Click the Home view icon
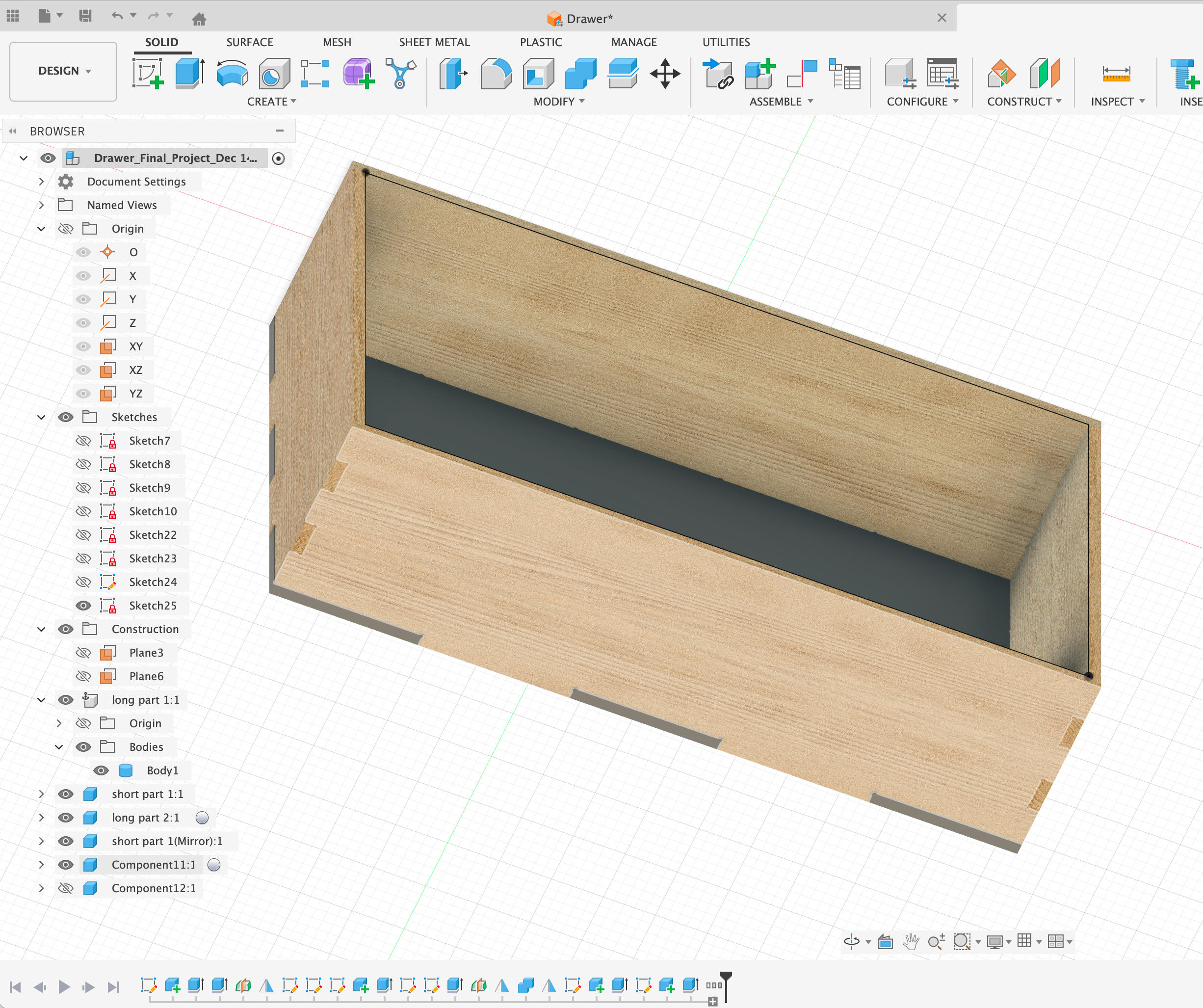 [x=199, y=19]
